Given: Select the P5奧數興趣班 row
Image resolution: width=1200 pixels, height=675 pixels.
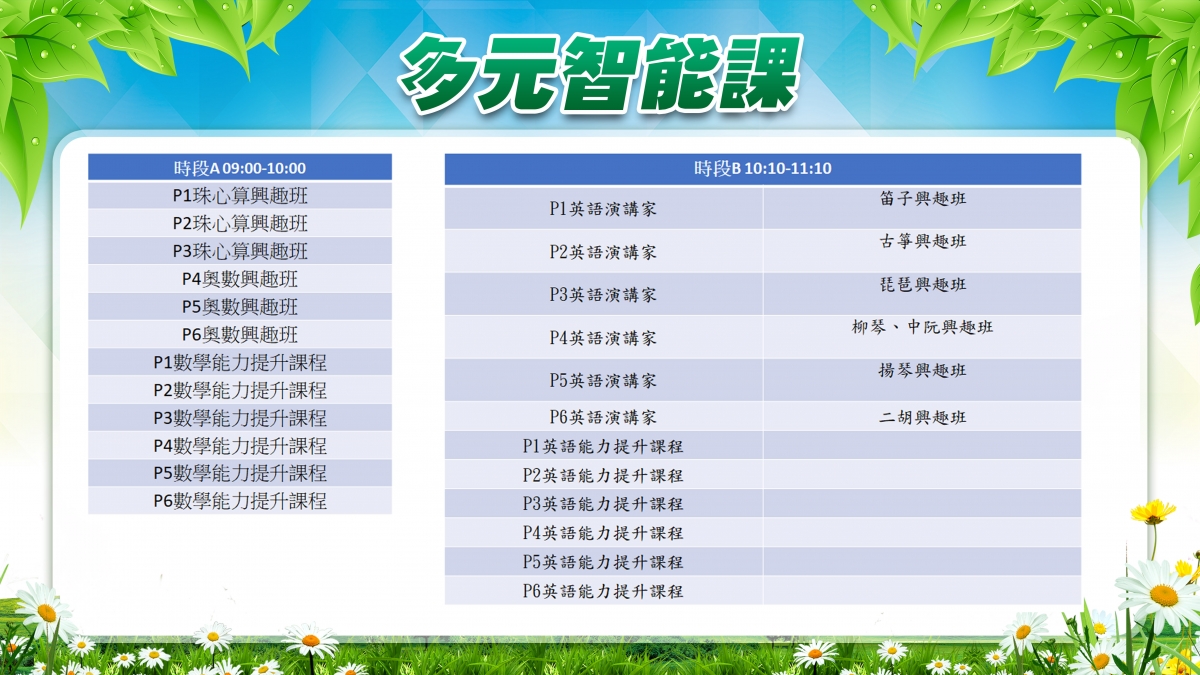Looking at the screenshot, I should point(240,306).
